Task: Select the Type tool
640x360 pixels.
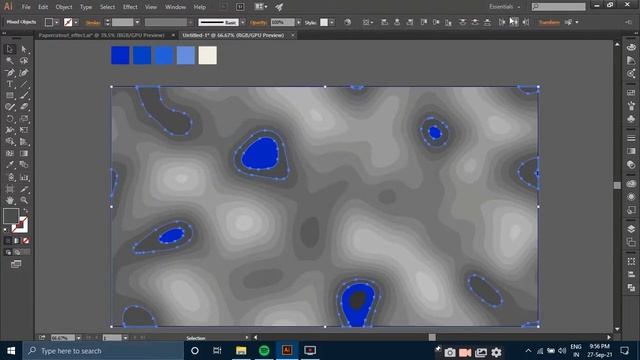Action: click(x=10, y=84)
